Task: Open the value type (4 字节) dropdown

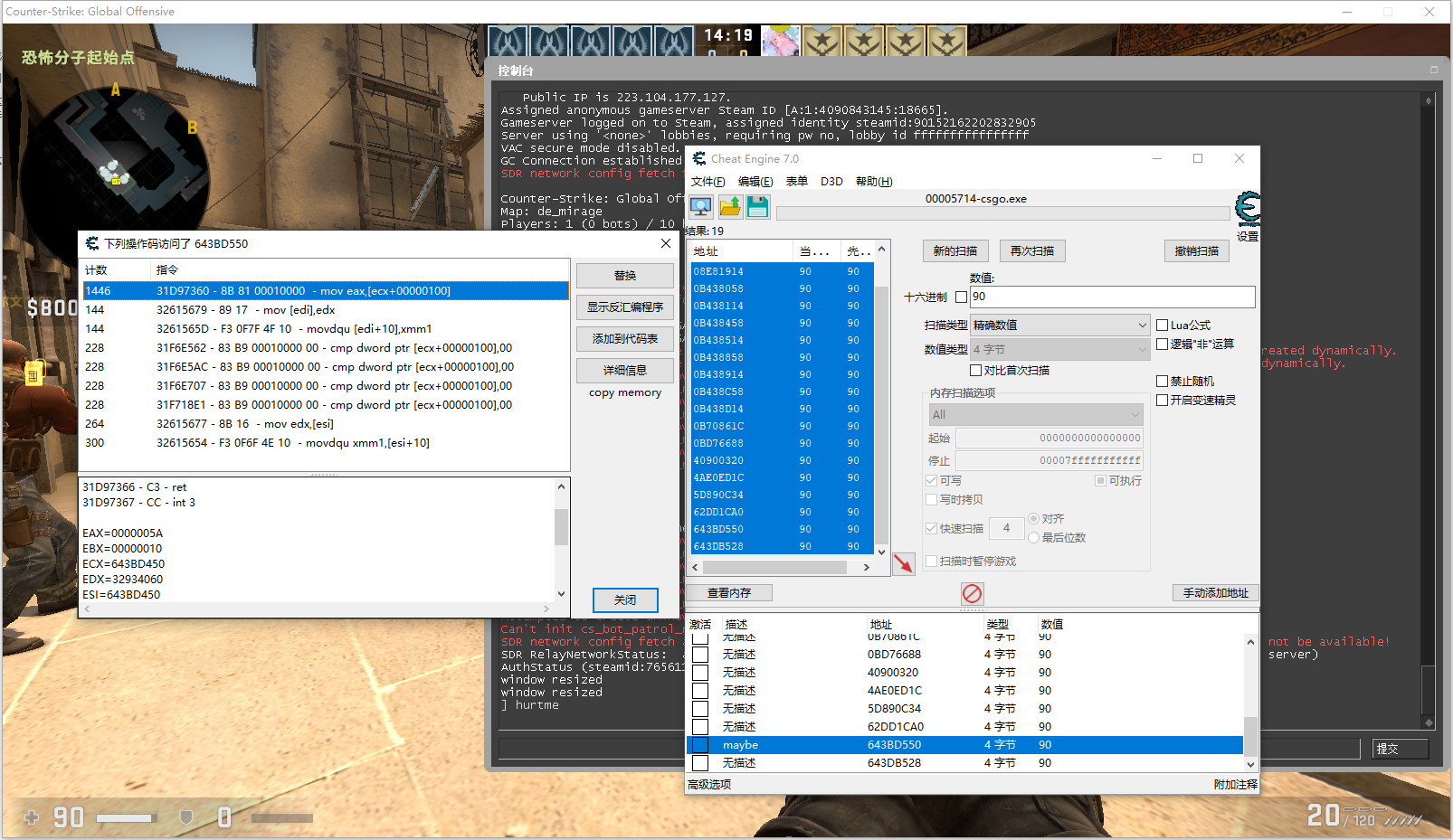Action: coord(1060,349)
